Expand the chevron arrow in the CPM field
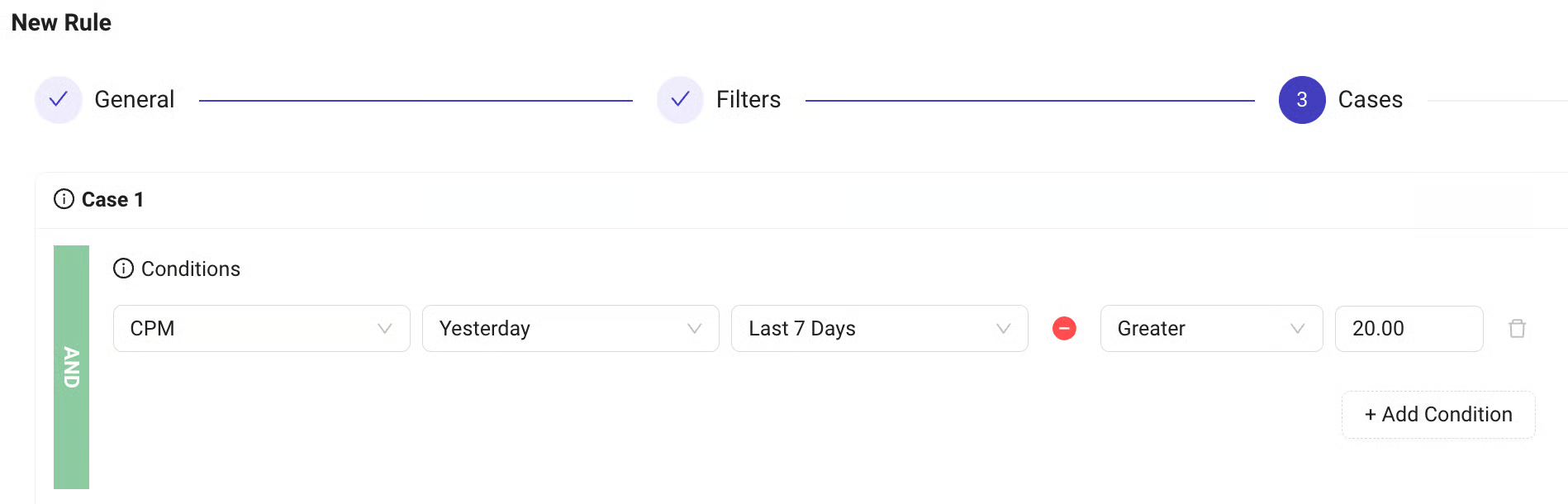1568x504 pixels. pos(384,329)
